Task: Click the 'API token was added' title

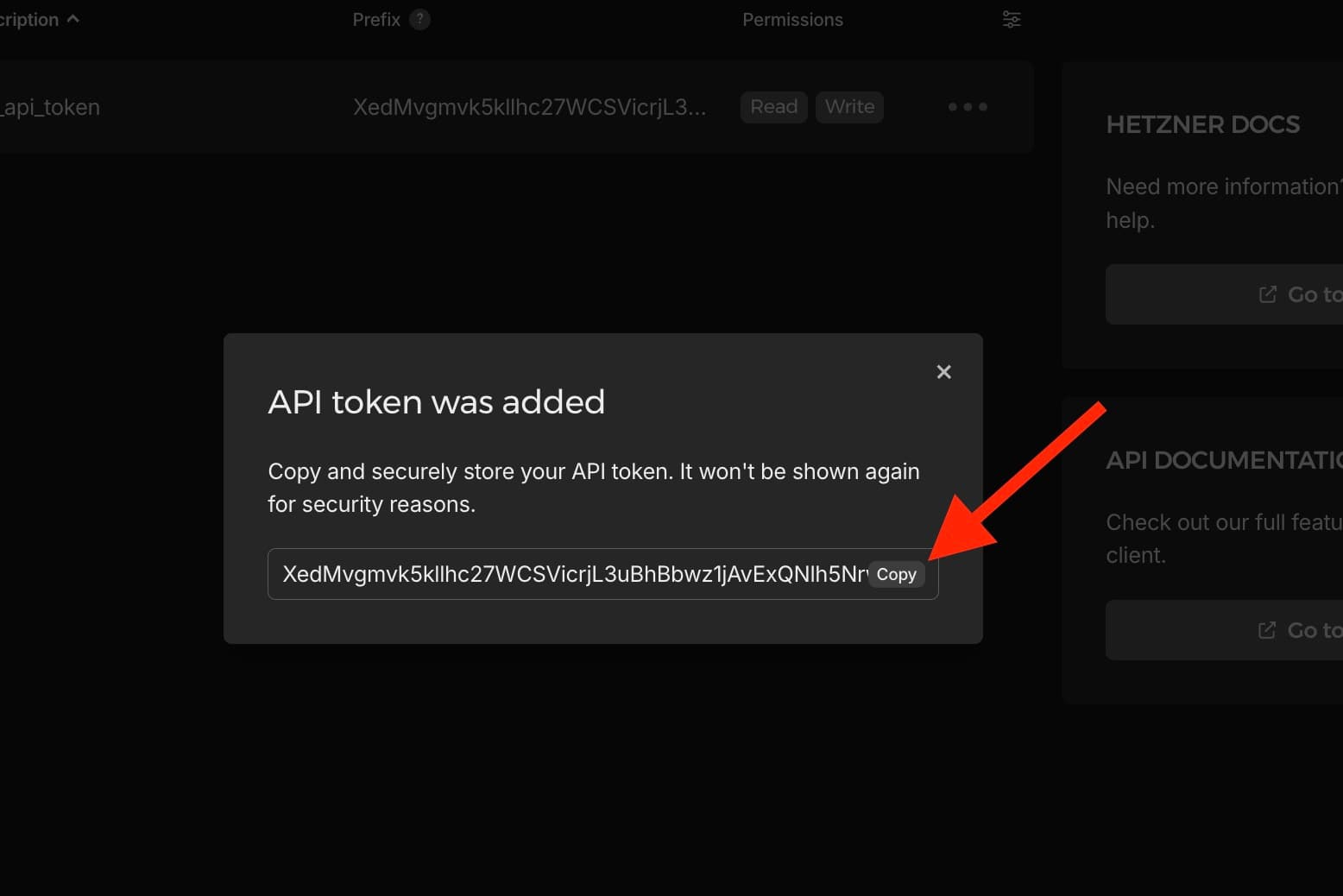Action: tap(437, 402)
